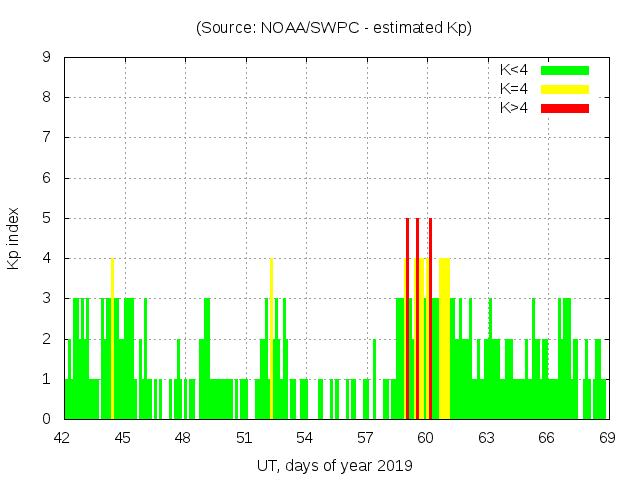Click y-axis tick label 5

[46, 218]
